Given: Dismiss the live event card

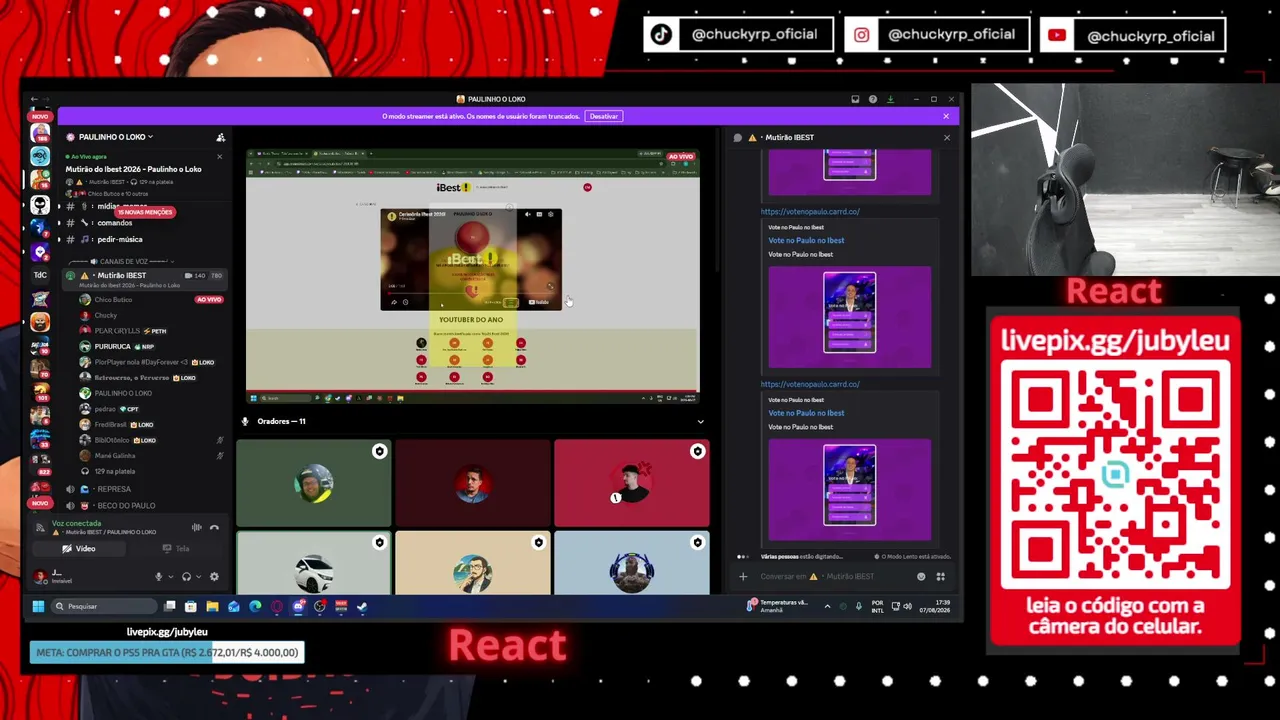Looking at the screenshot, I should (220, 156).
